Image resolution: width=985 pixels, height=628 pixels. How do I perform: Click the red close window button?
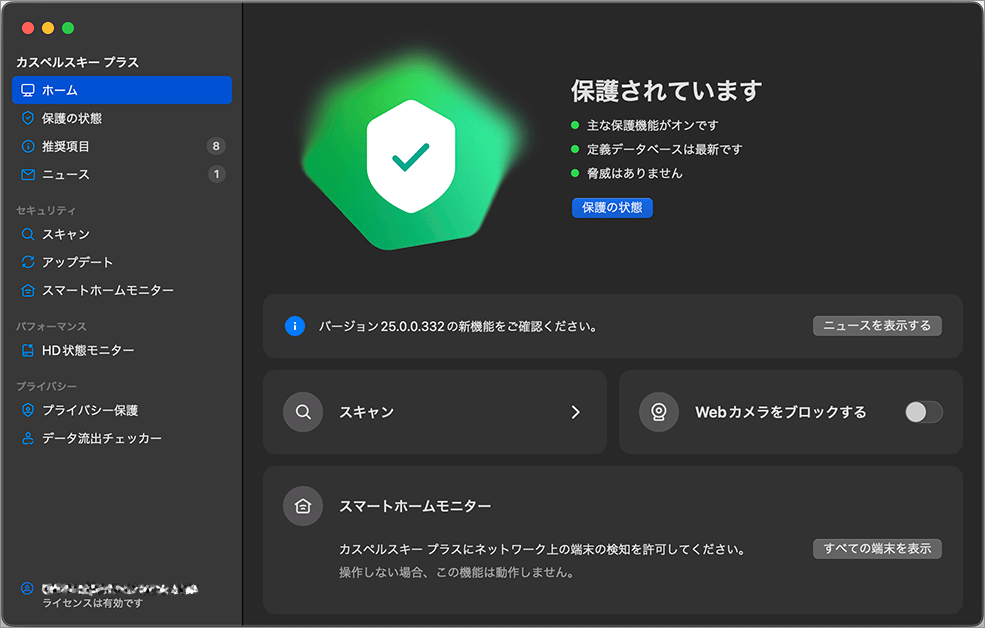[28, 28]
